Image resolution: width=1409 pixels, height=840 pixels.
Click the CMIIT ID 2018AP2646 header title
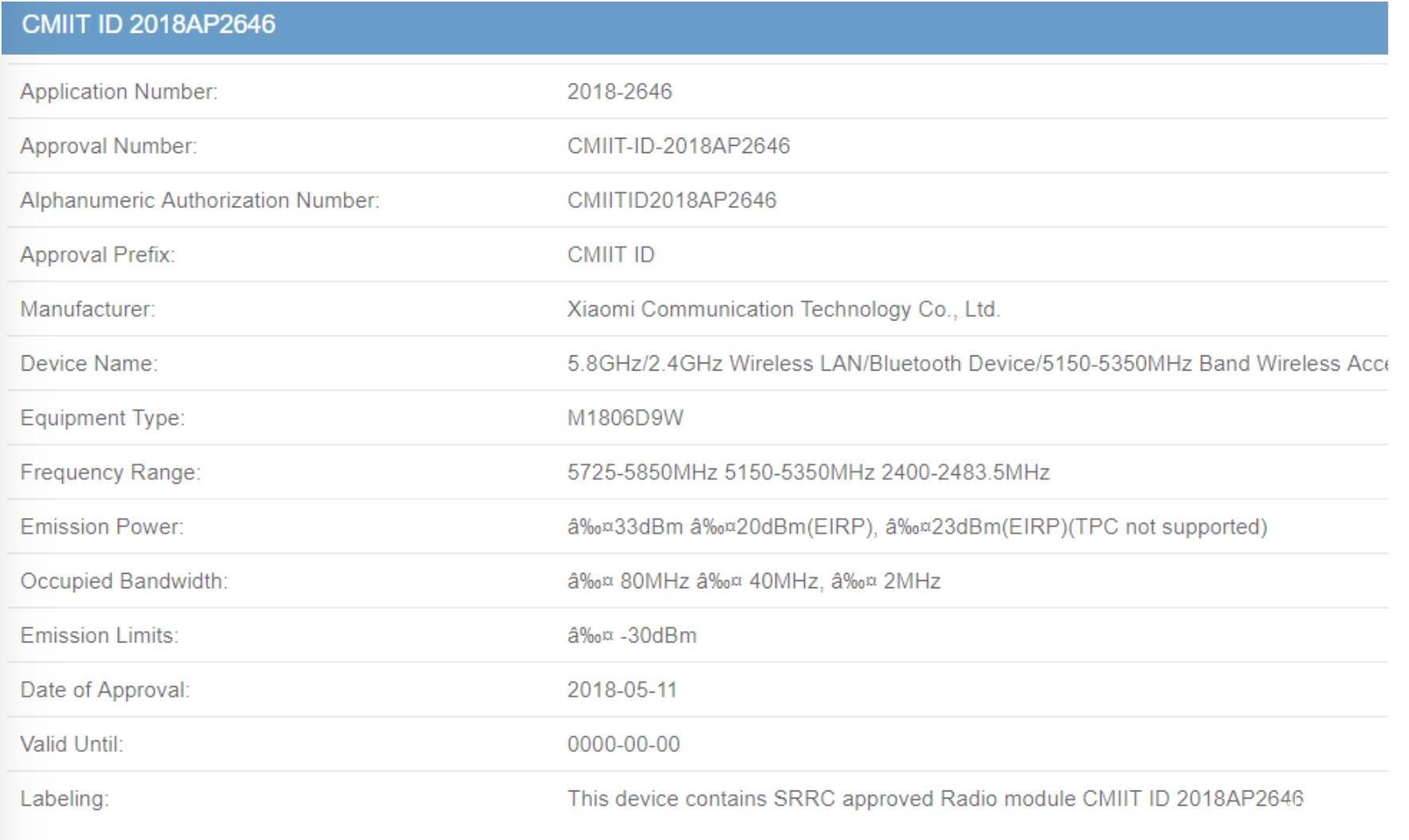(x=148, y=25)
